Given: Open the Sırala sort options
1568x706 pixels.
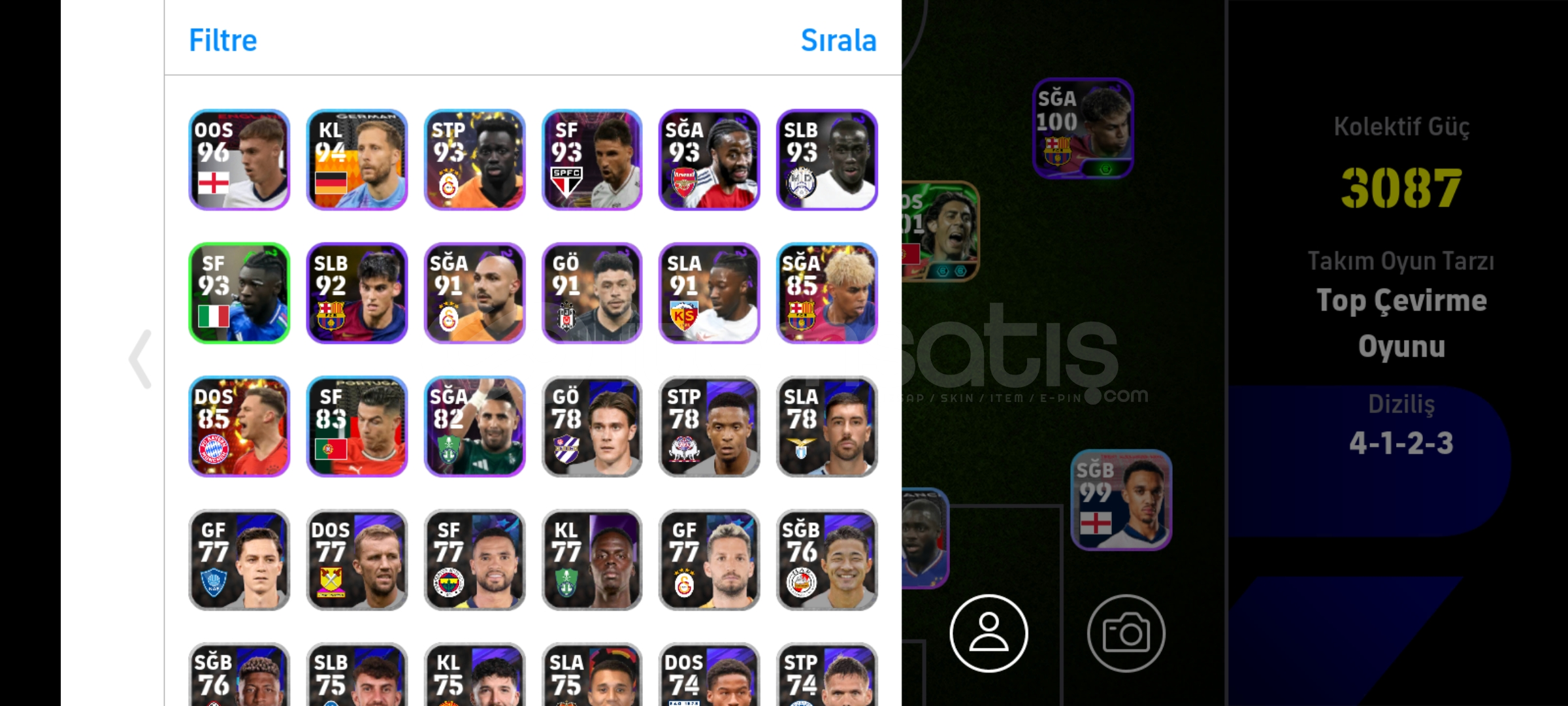Looking at the screenshot, I should (838, 41).
